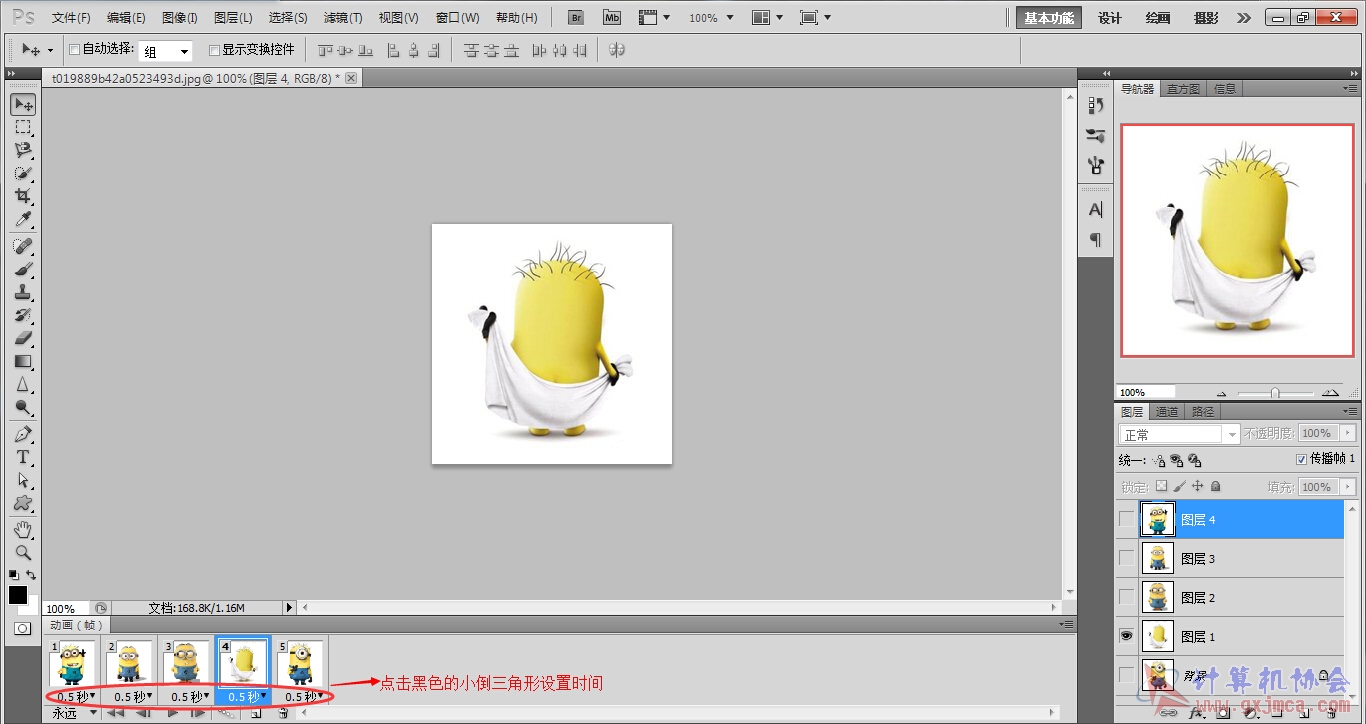
Task: Show 图层 4 with visibility box
Action: click(x=1127, y=520)
